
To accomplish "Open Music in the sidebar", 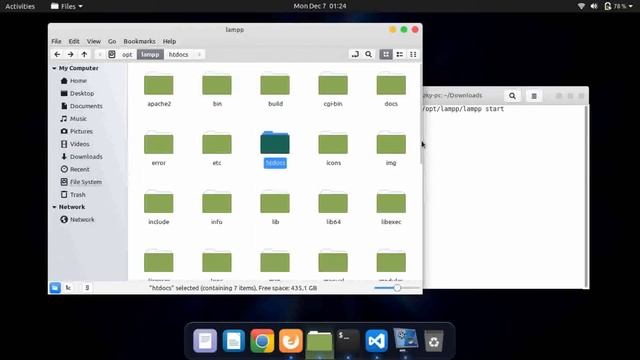I will click(x=78, y=119).
